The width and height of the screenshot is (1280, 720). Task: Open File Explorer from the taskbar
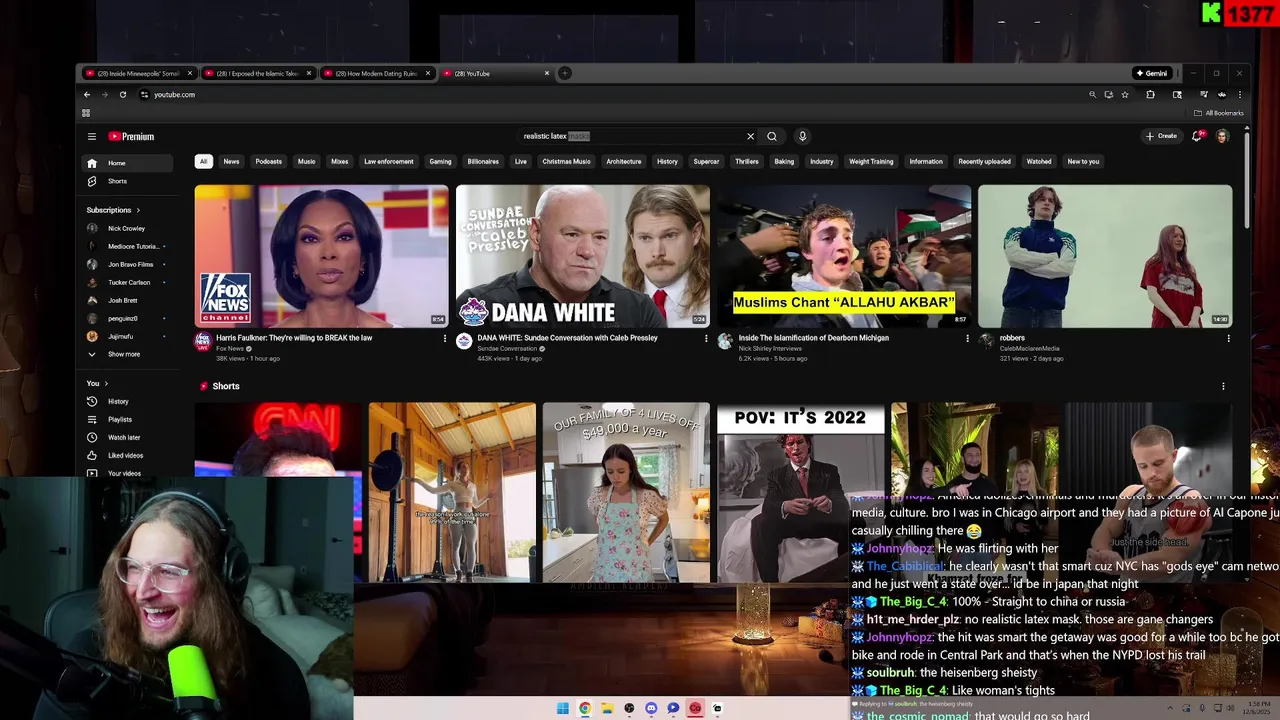607,708
